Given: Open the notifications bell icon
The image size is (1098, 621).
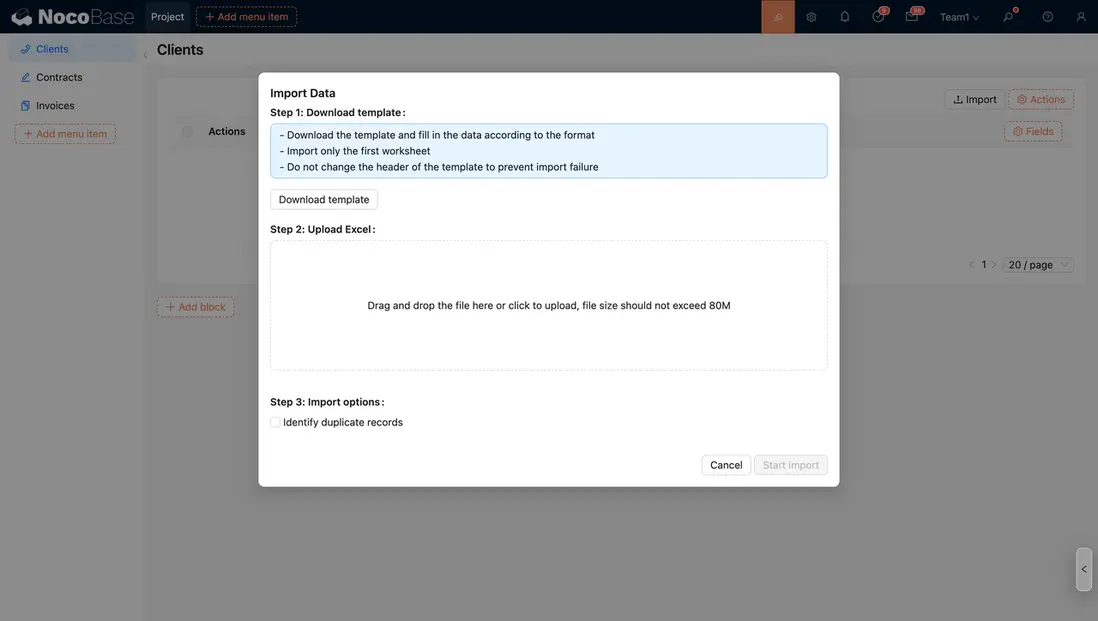Looking at the screenshot, I should 845,17.
